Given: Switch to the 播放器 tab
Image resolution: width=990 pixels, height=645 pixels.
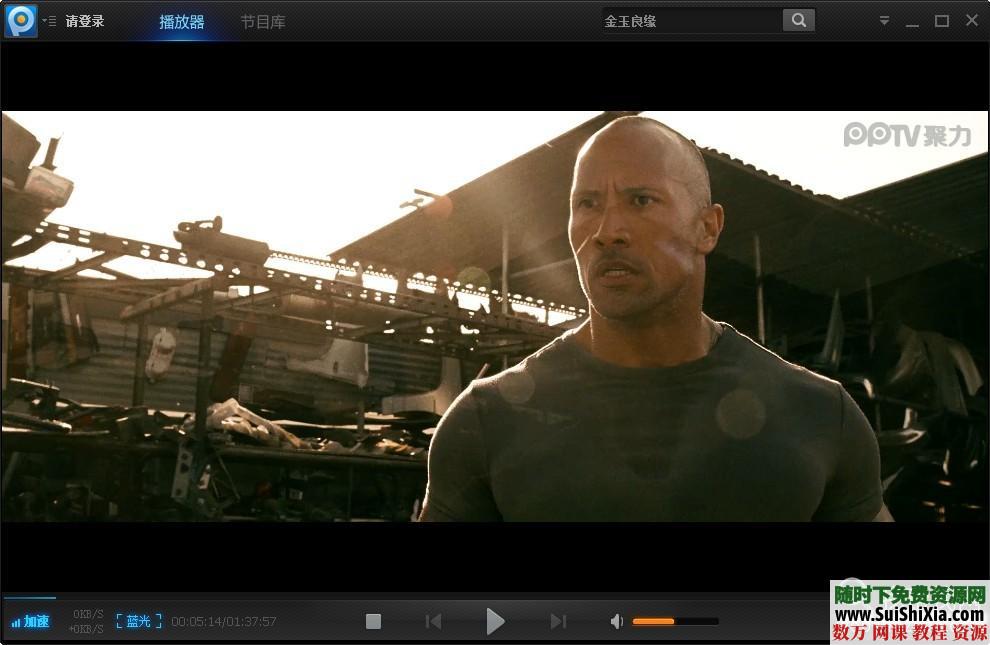Looking at the screenshot, I should 181,21.
